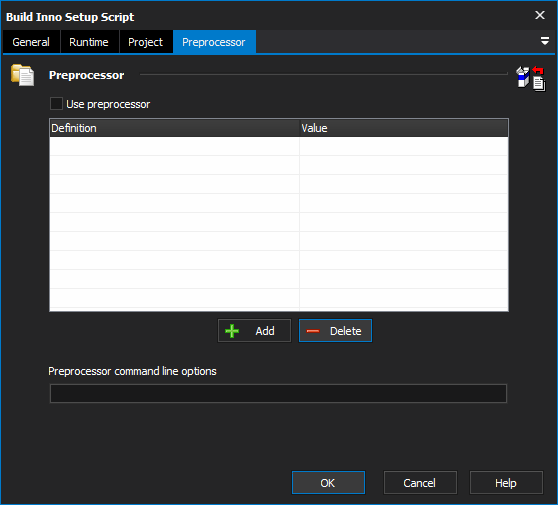The width and height of the screenshot is (558, 505).
Task: Select the first empty Definition cell
Action: pos(174,146)
